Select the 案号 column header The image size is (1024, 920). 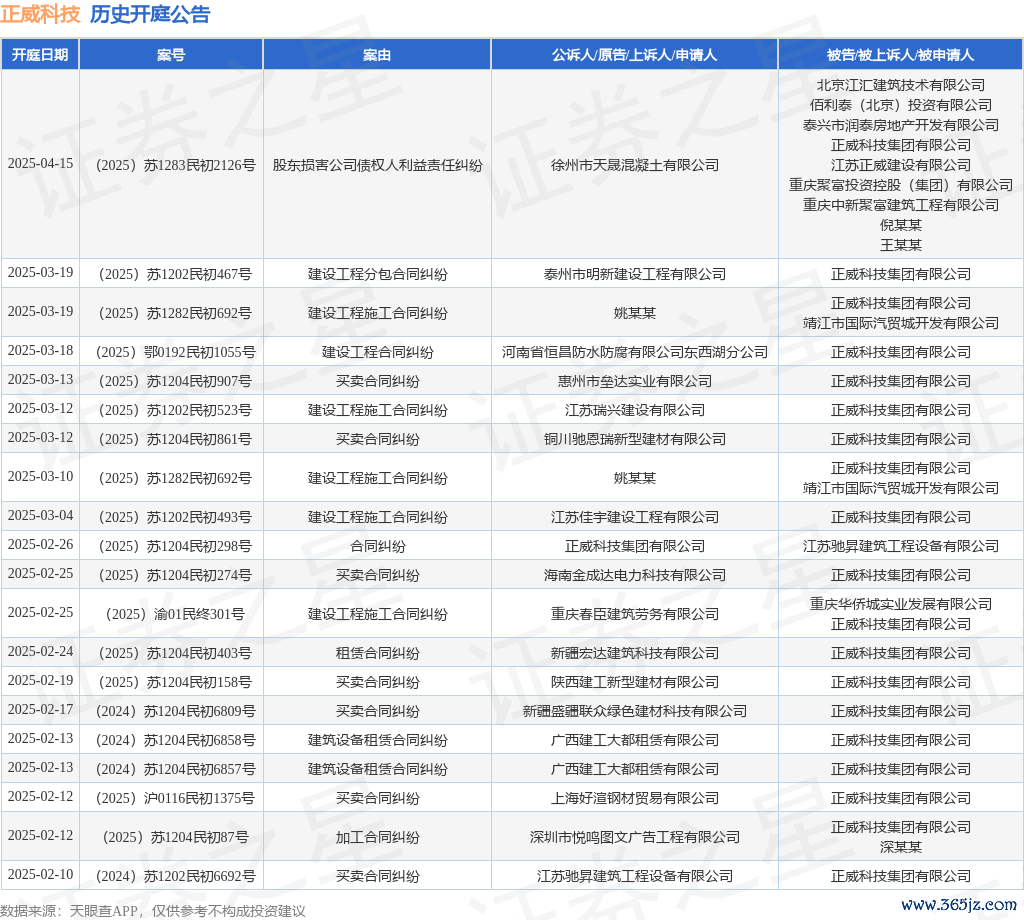(x=171, y=55)
